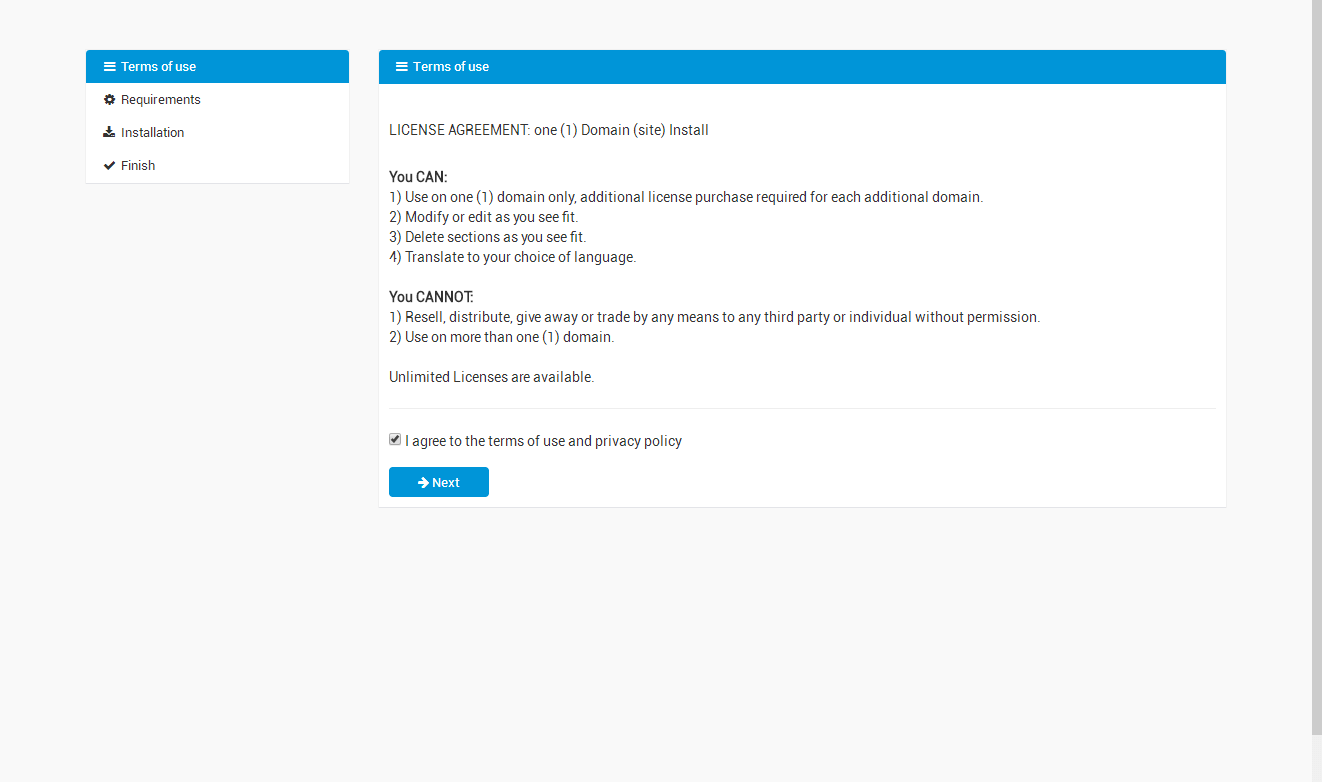Click the "You CANNOT:" heading
Image resolution: width=1322 pixels, height=782 pixels.
click(431, 297)
